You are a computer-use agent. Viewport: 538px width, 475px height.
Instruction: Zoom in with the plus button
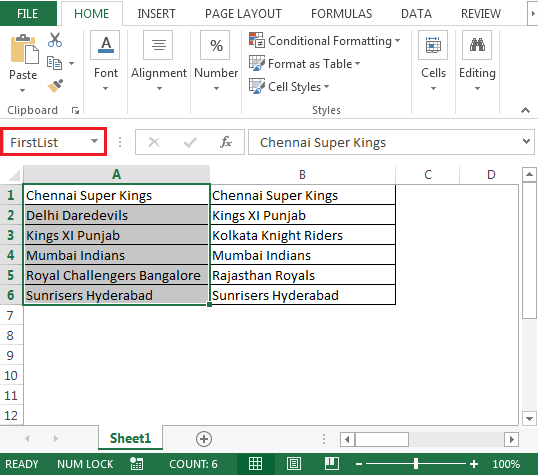(x=474, y=464)
